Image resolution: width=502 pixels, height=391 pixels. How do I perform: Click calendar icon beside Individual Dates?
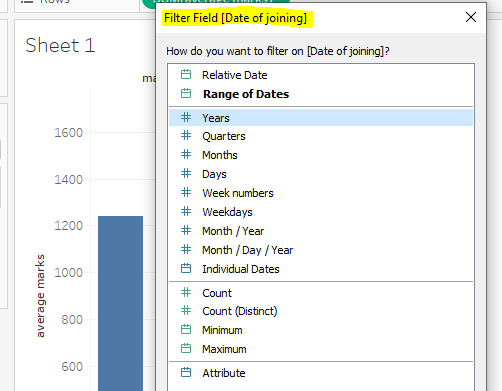(186, 268)
